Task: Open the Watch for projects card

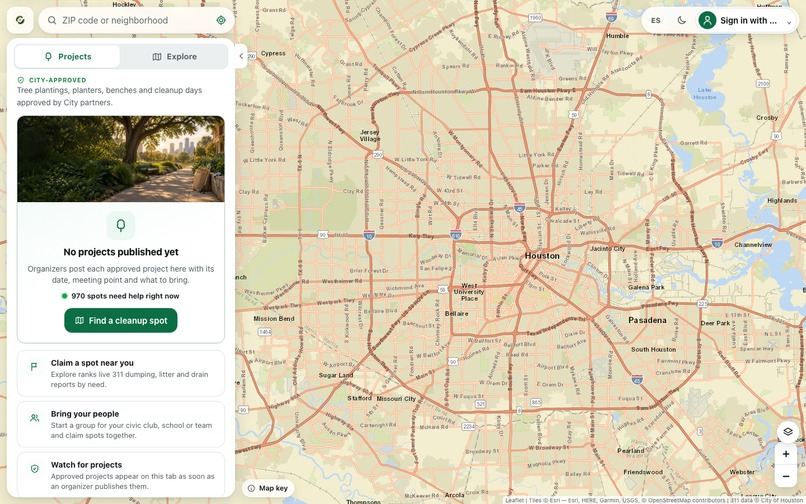Action: (x=121, y=474)
